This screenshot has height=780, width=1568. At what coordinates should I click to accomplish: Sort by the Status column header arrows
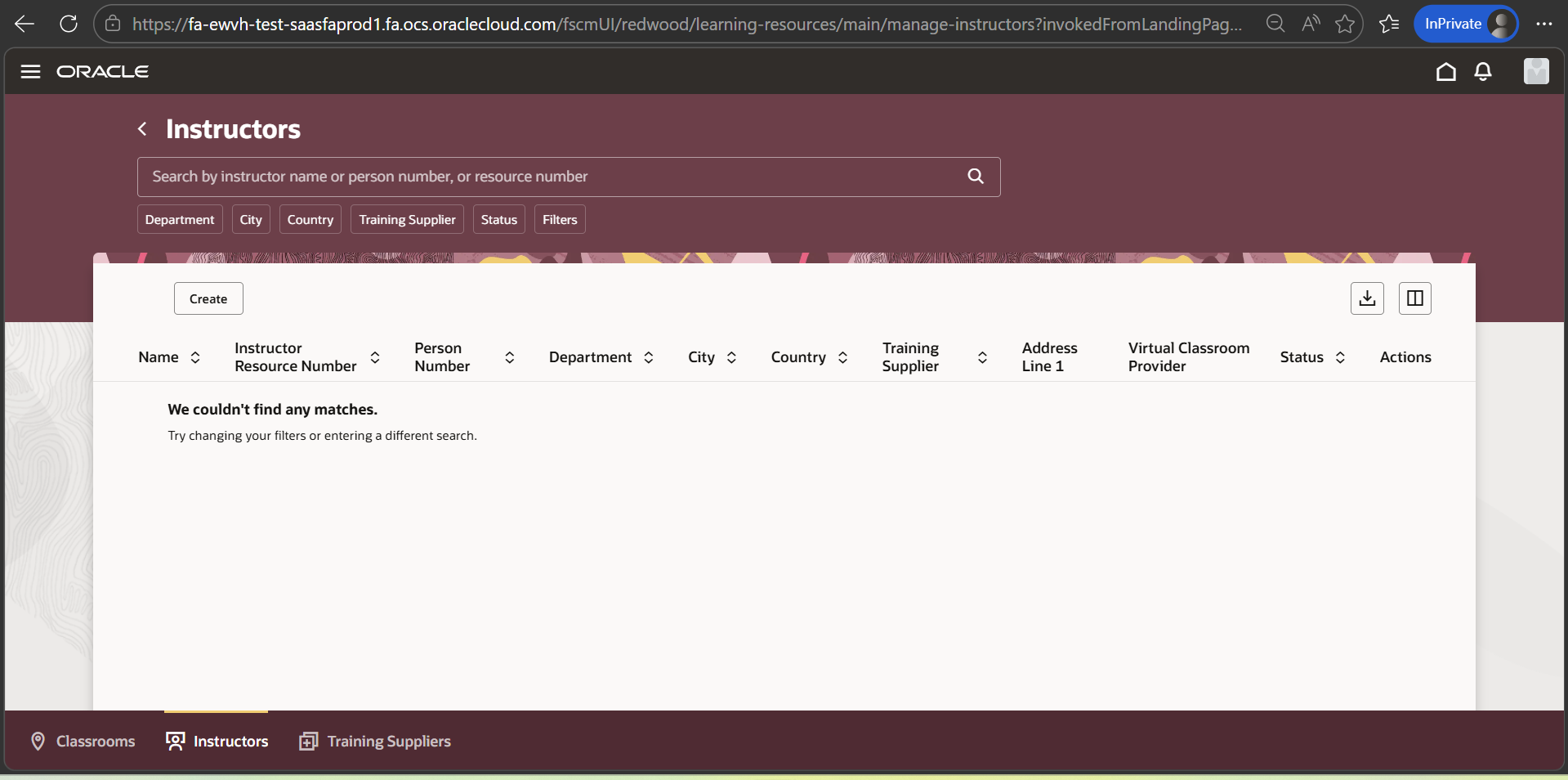point(1340,357)
